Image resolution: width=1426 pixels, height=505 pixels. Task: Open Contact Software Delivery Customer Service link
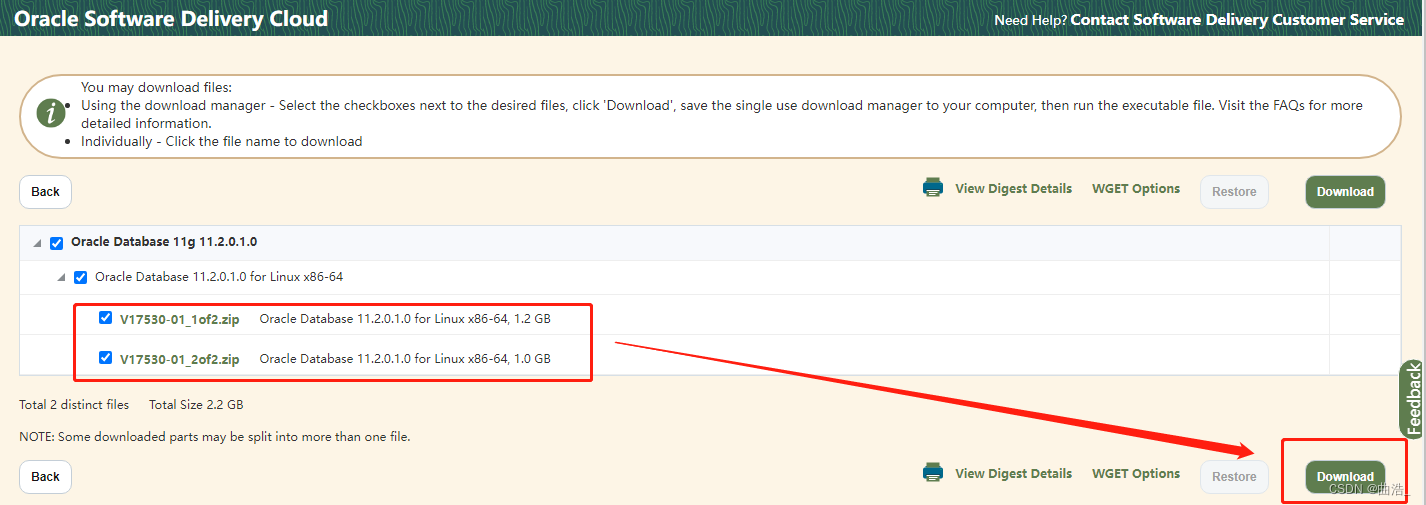1237,20
